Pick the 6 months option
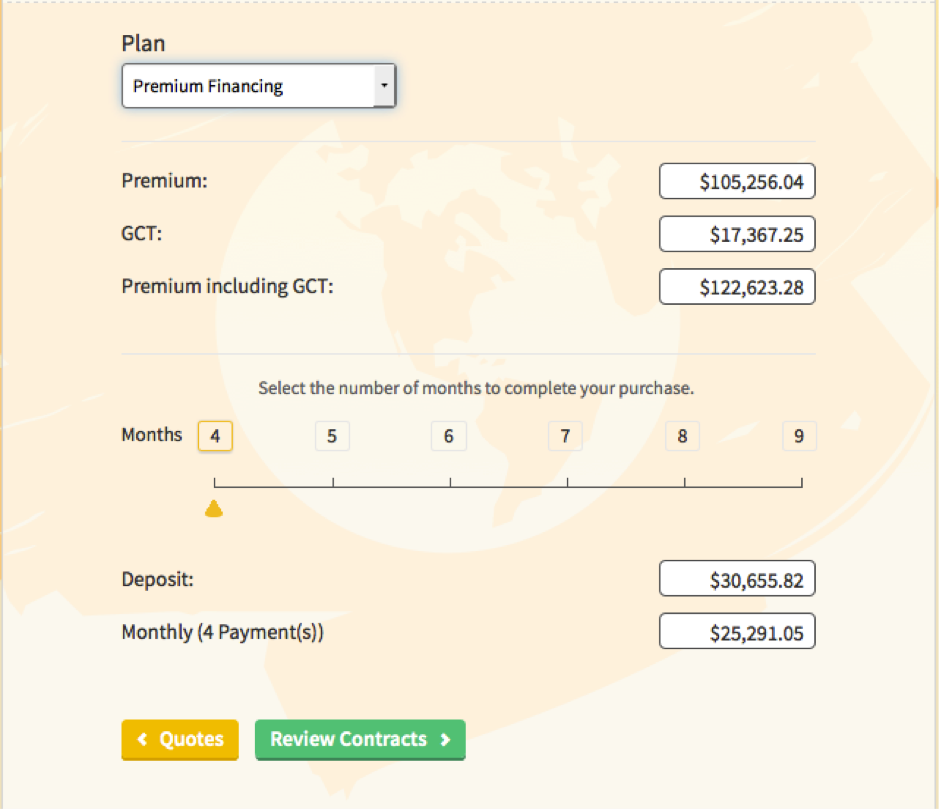 (x=449, y=436)
